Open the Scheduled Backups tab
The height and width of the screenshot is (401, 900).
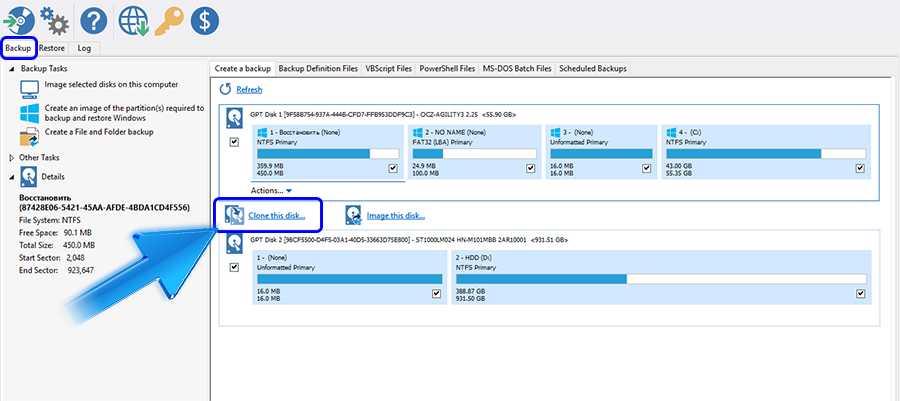click(x=593, y=68)
